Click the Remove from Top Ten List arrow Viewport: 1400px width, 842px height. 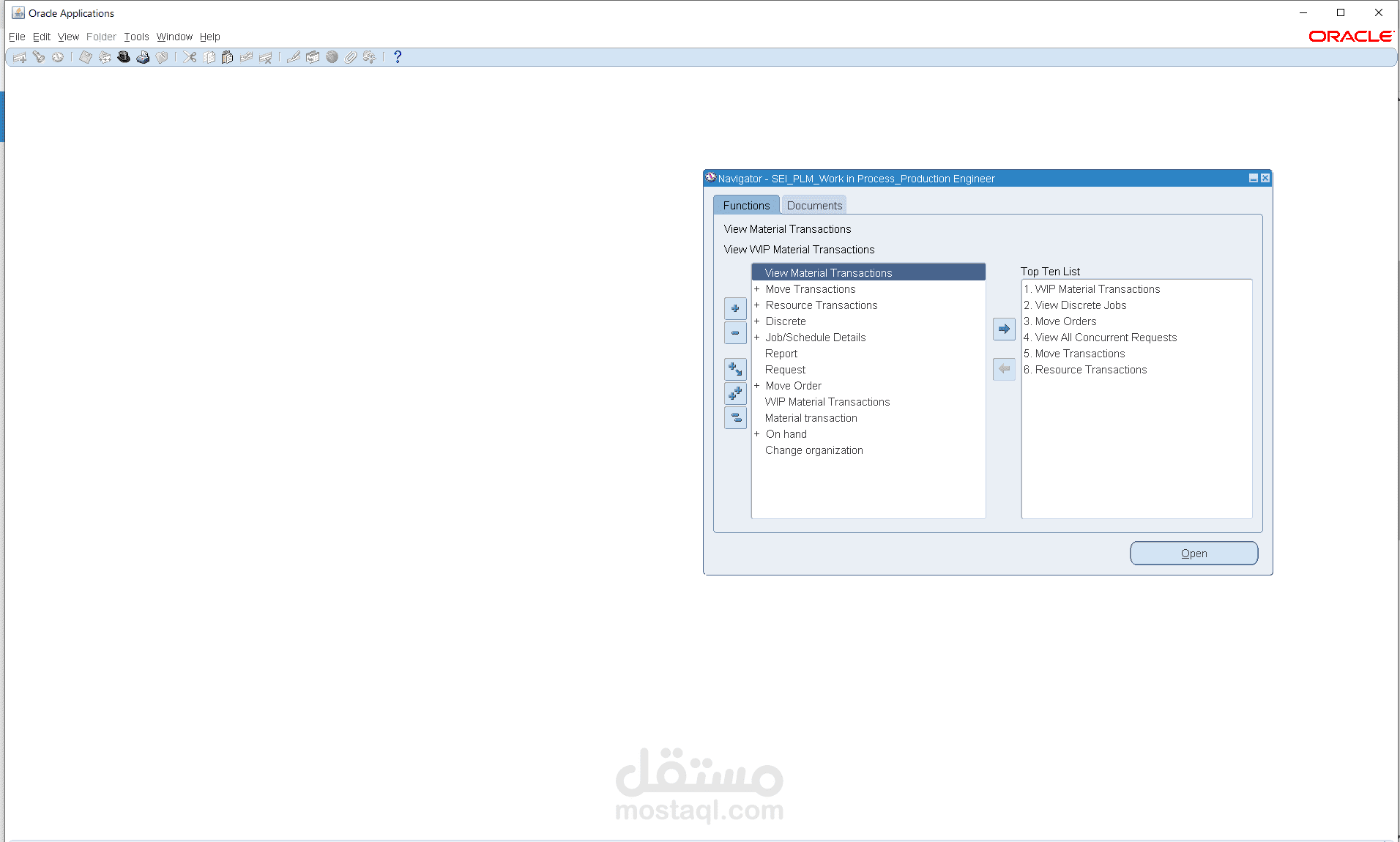point(1004,368)
